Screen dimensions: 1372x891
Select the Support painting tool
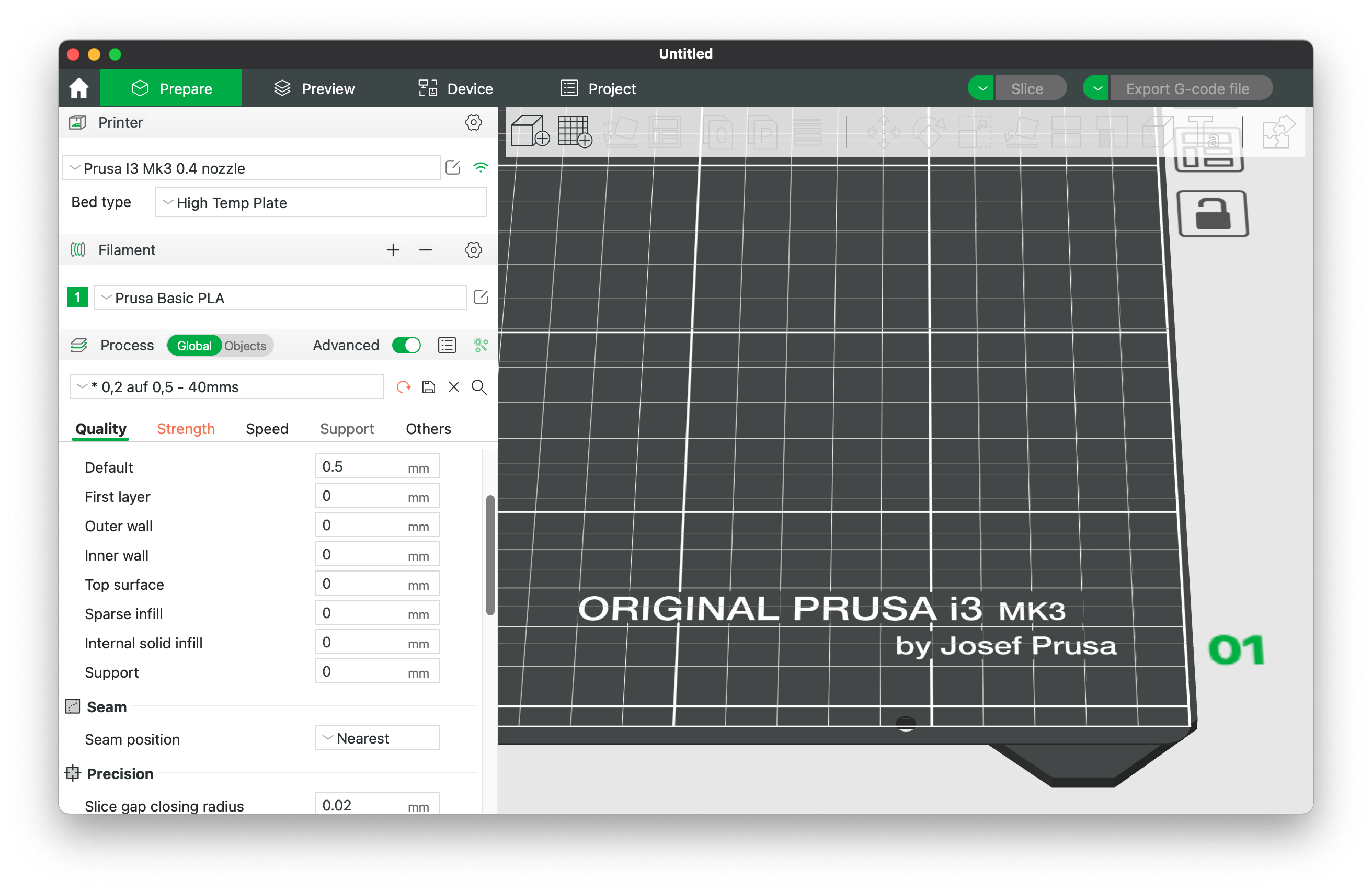click(x=1112, y=131)
